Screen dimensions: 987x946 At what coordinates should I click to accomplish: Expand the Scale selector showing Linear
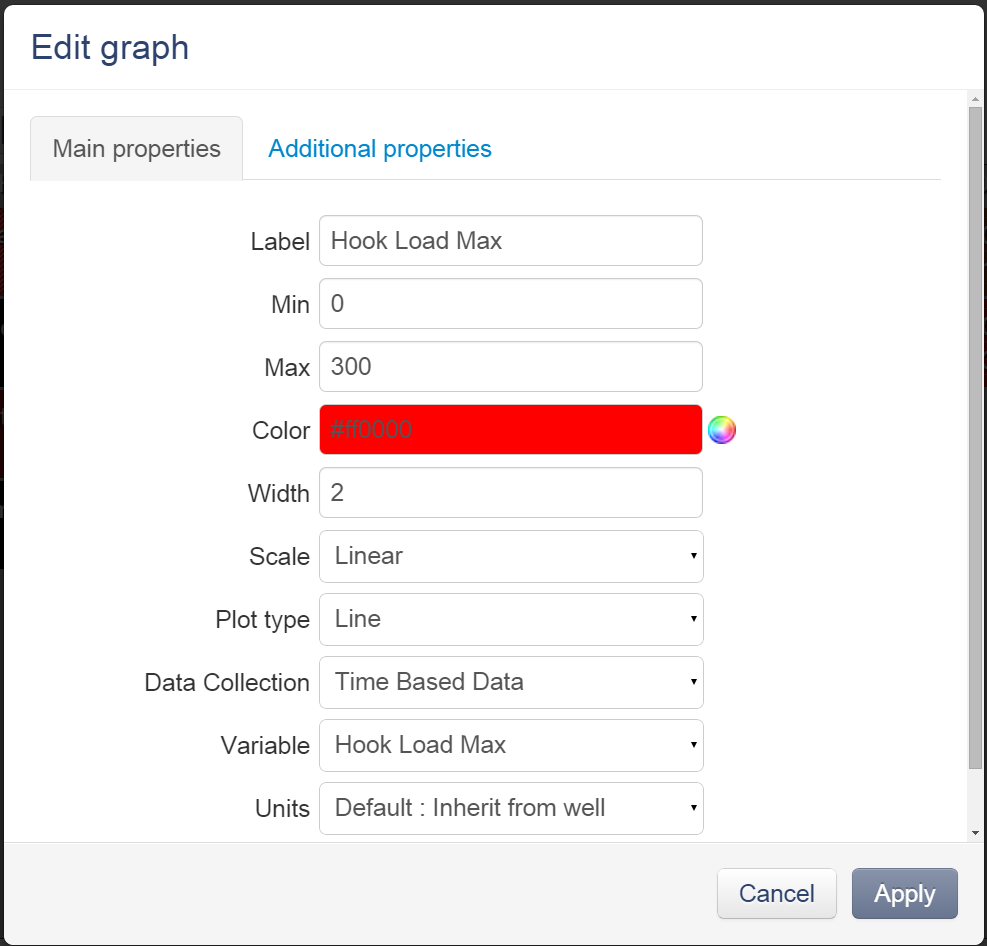[x=510, y=557]
